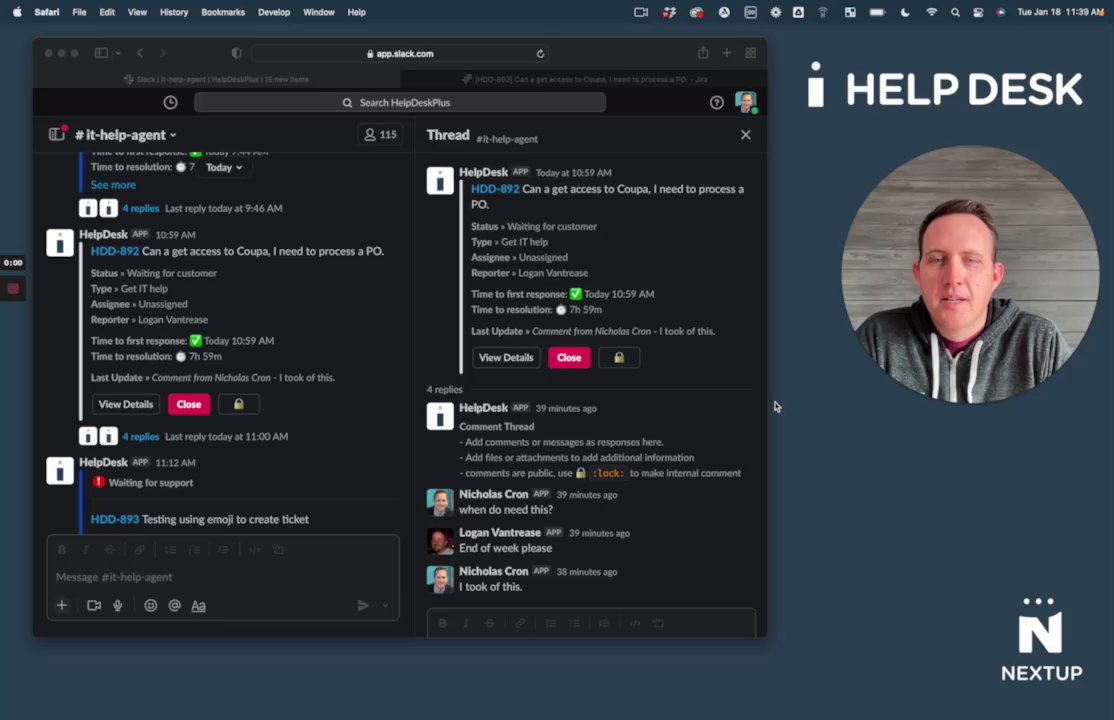
Task: Select the Slack it-help-agent browser tab
Action: tap(217, 79)
